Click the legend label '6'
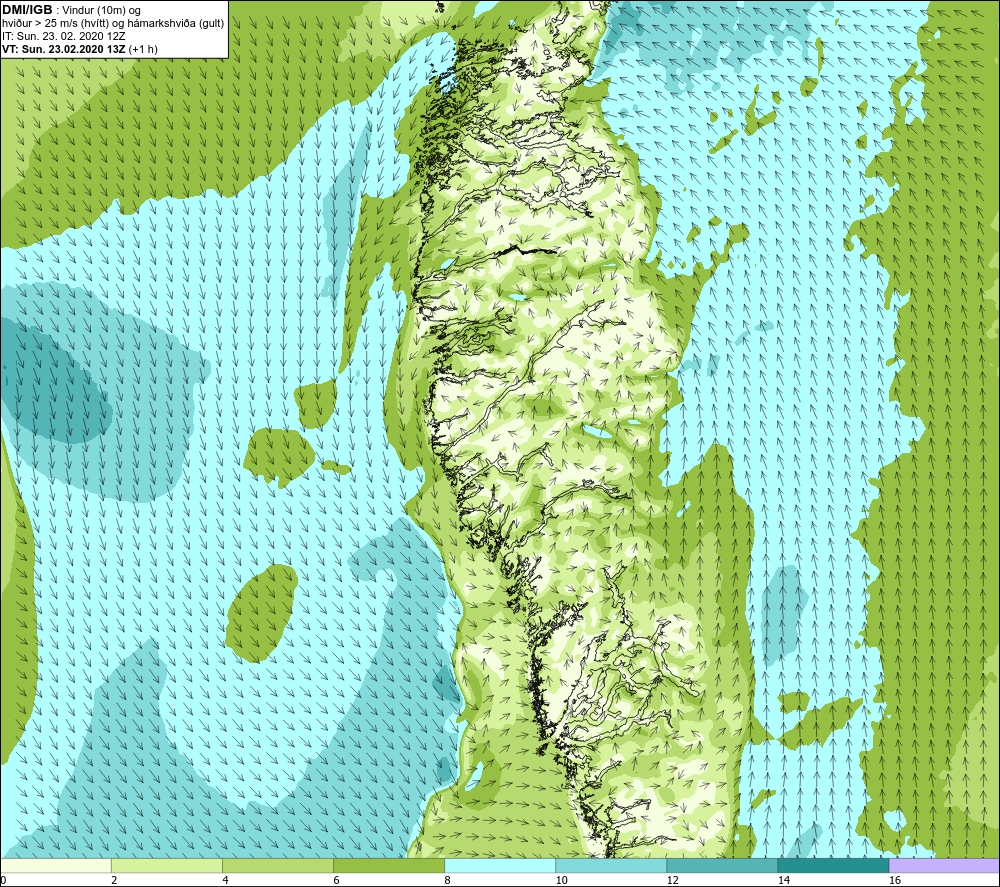 tap(336, 881)
